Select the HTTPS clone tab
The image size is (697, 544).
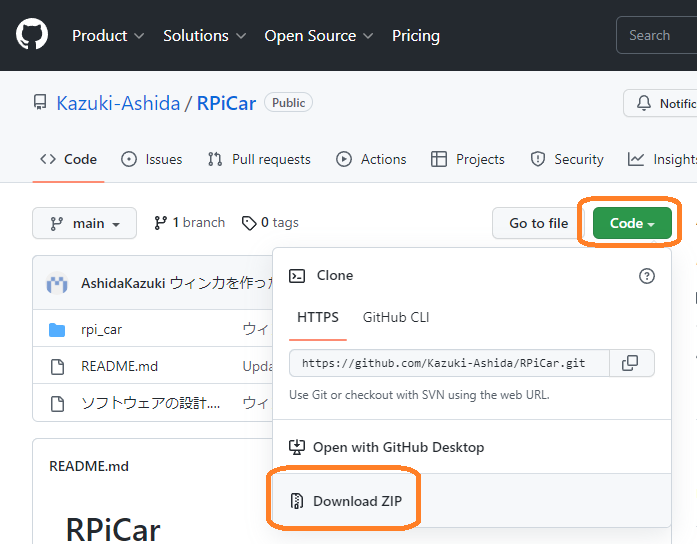(318, 317)
